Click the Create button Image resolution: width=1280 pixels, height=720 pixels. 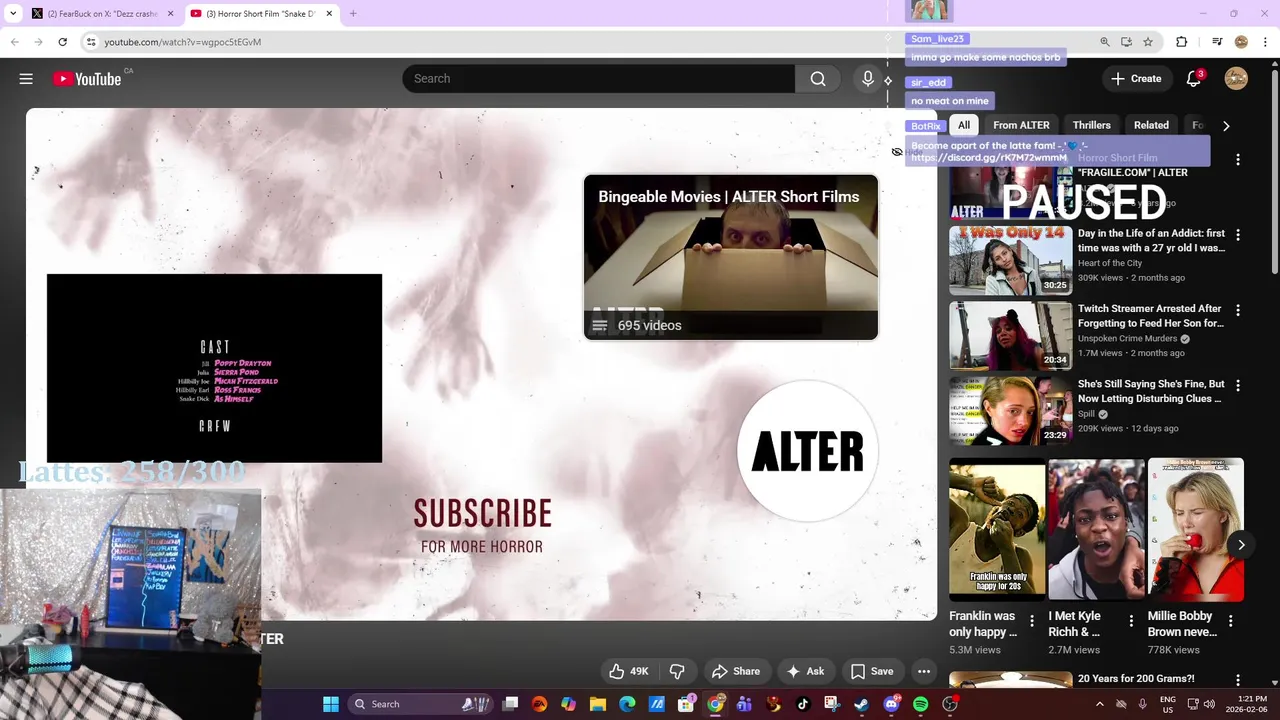click(1137, 79)
